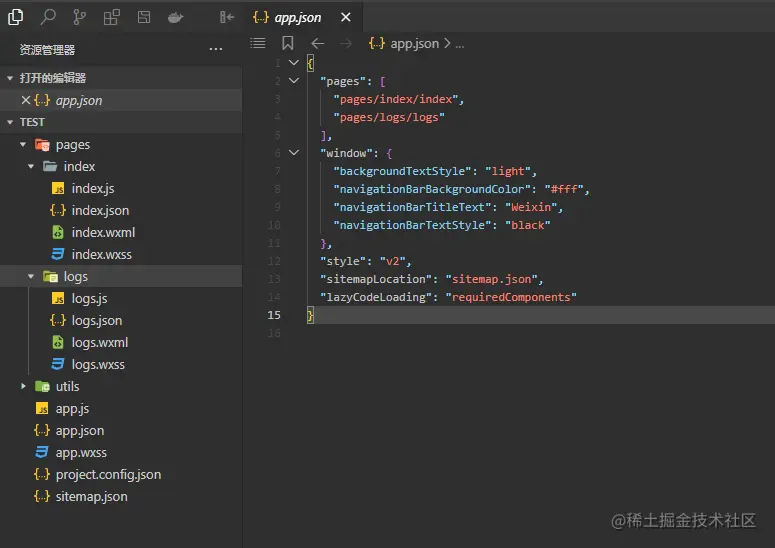Viewport: 775px width, 548px height.
Task: Click the "pages/logs/logs" string in code
Action: click(389, 117)
